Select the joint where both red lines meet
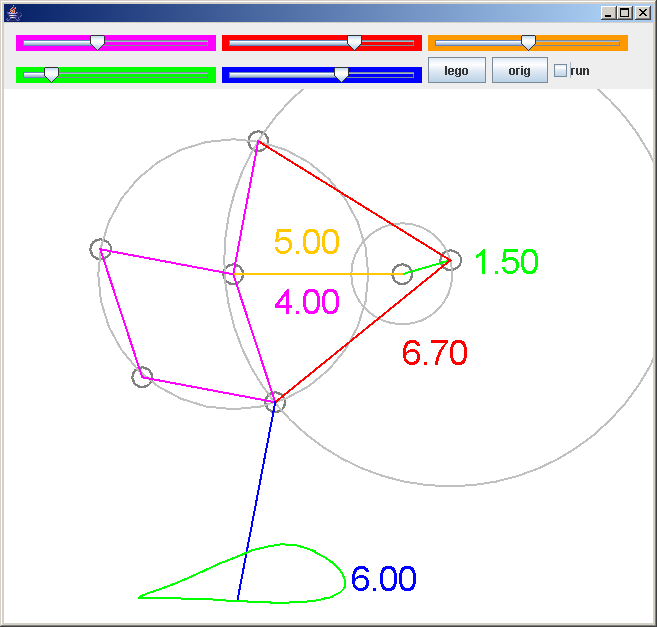The image size is (657, 627). click(x=451, y=260)
